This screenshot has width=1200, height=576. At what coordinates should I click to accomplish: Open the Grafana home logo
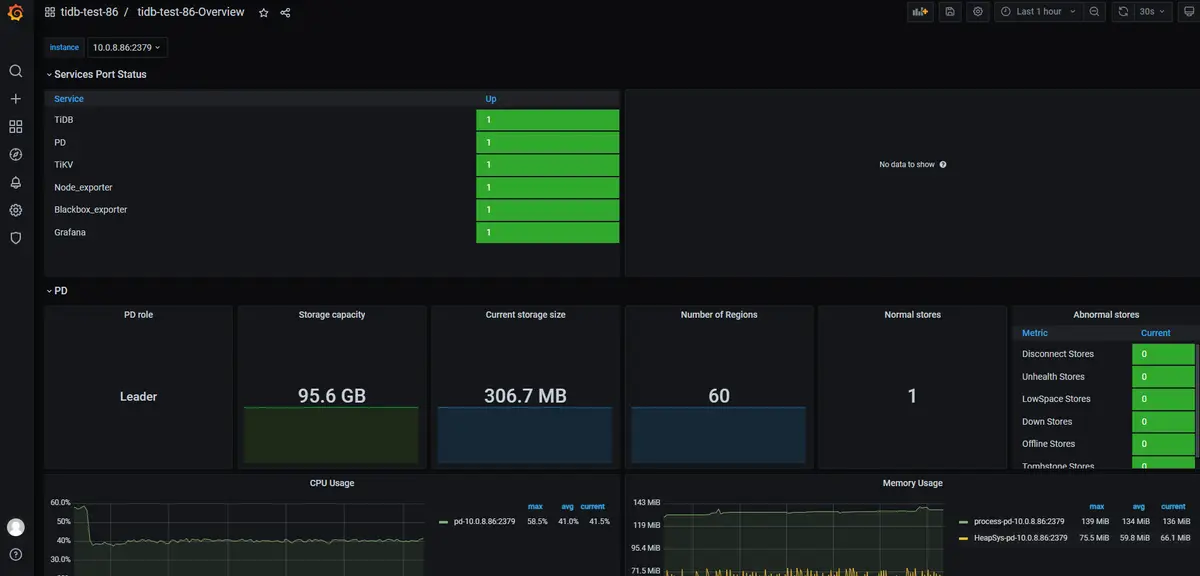click(15, 13)
